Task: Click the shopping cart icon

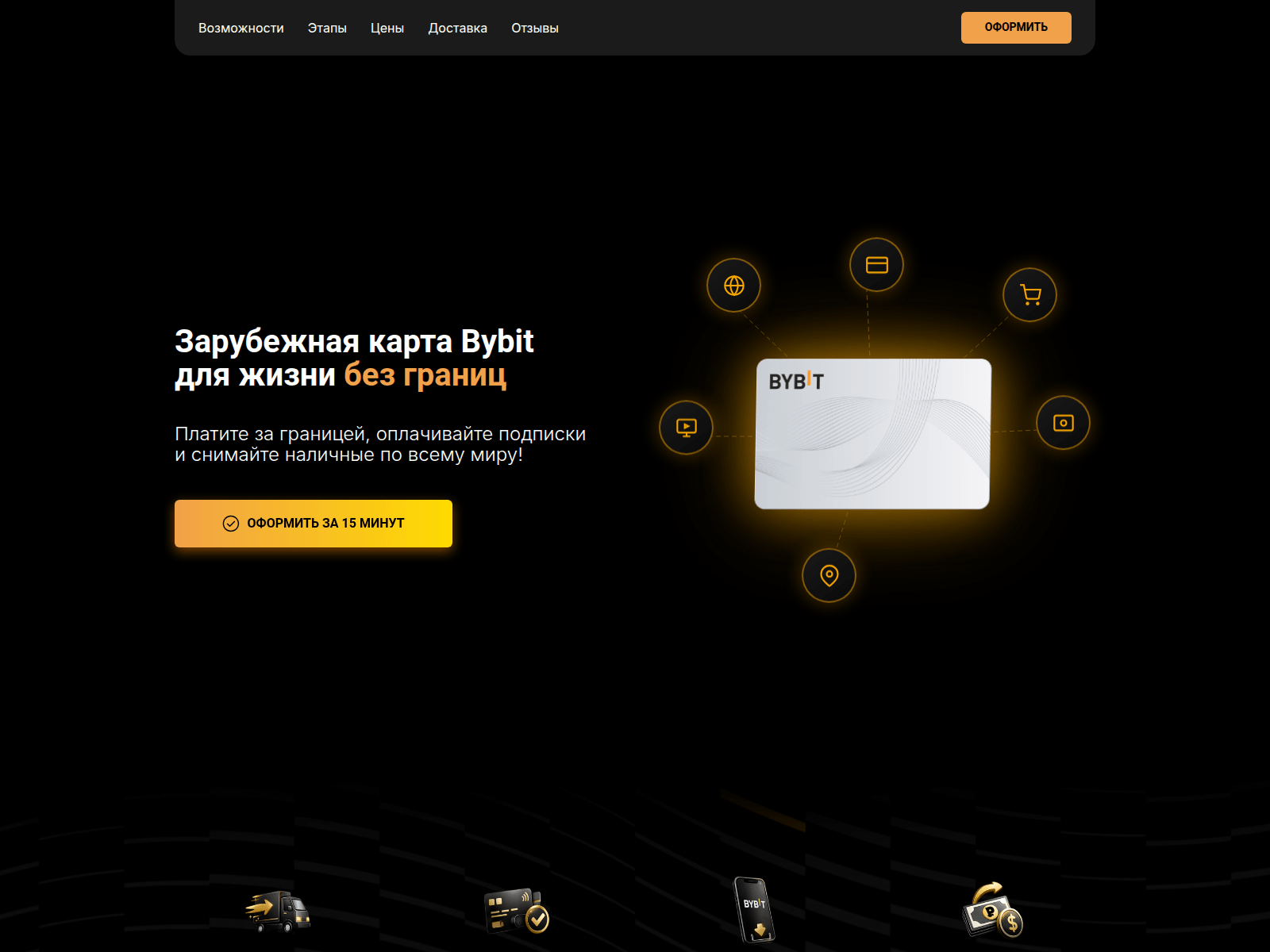Action: pyautogui.click(x=1029, y=295)
